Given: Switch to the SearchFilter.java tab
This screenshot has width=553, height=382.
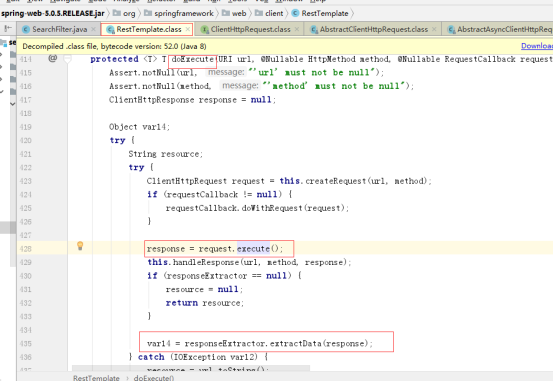Looking at the screenshot, I should (x=60, y=29).
